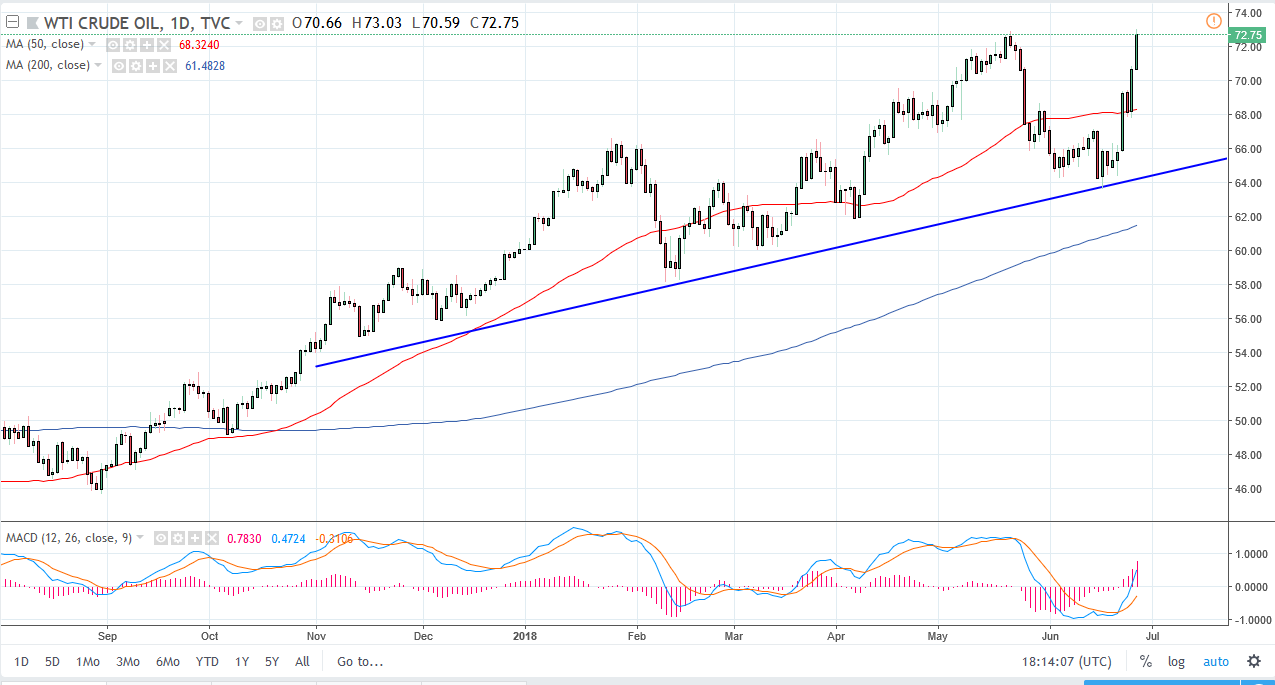Toggle percent scale with the % button
This screenshot has width=1275, height=685.
1146,661
